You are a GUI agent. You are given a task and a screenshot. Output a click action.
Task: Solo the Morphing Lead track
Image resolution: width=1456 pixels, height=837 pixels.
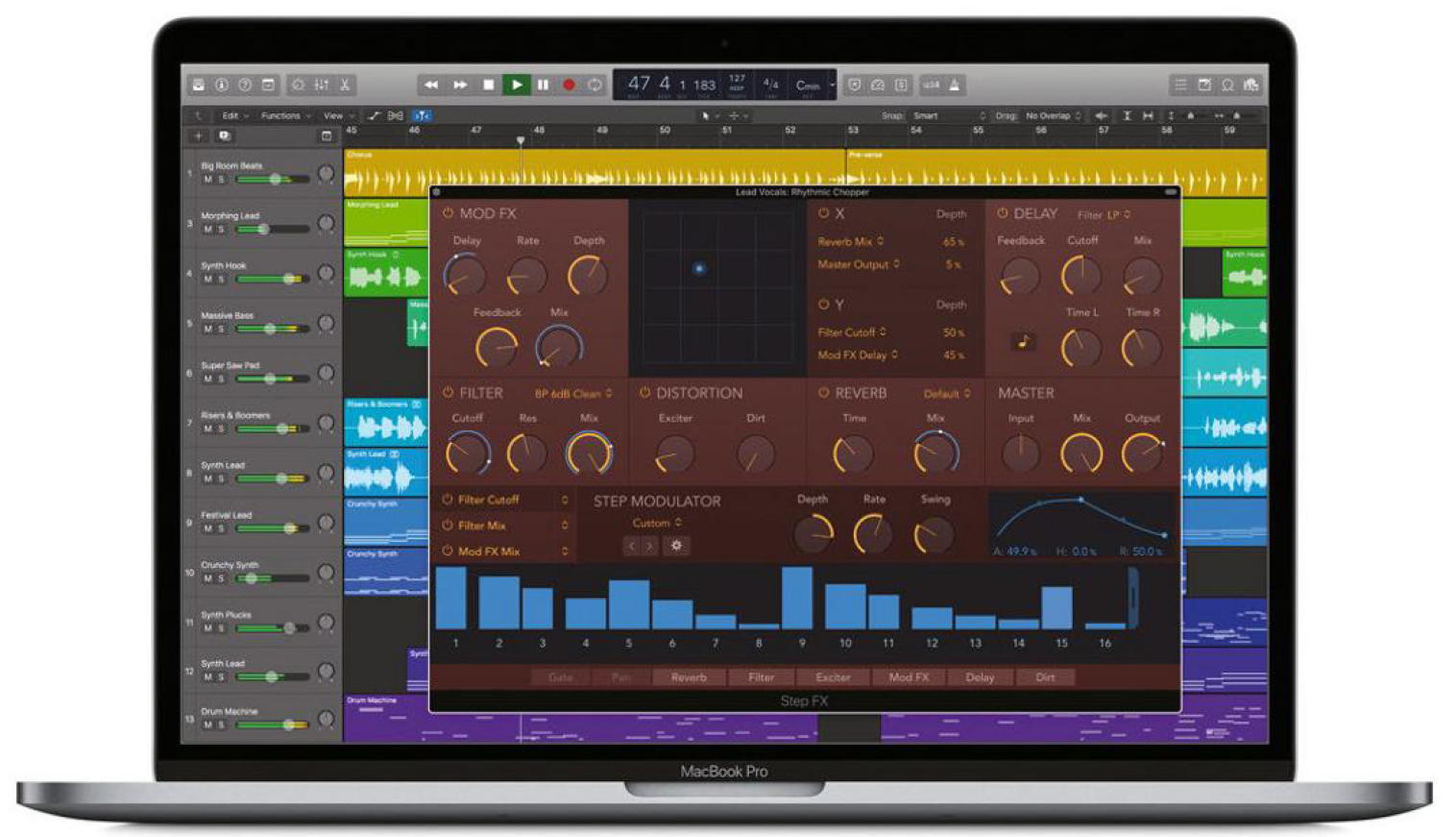(x=221, y=230)
